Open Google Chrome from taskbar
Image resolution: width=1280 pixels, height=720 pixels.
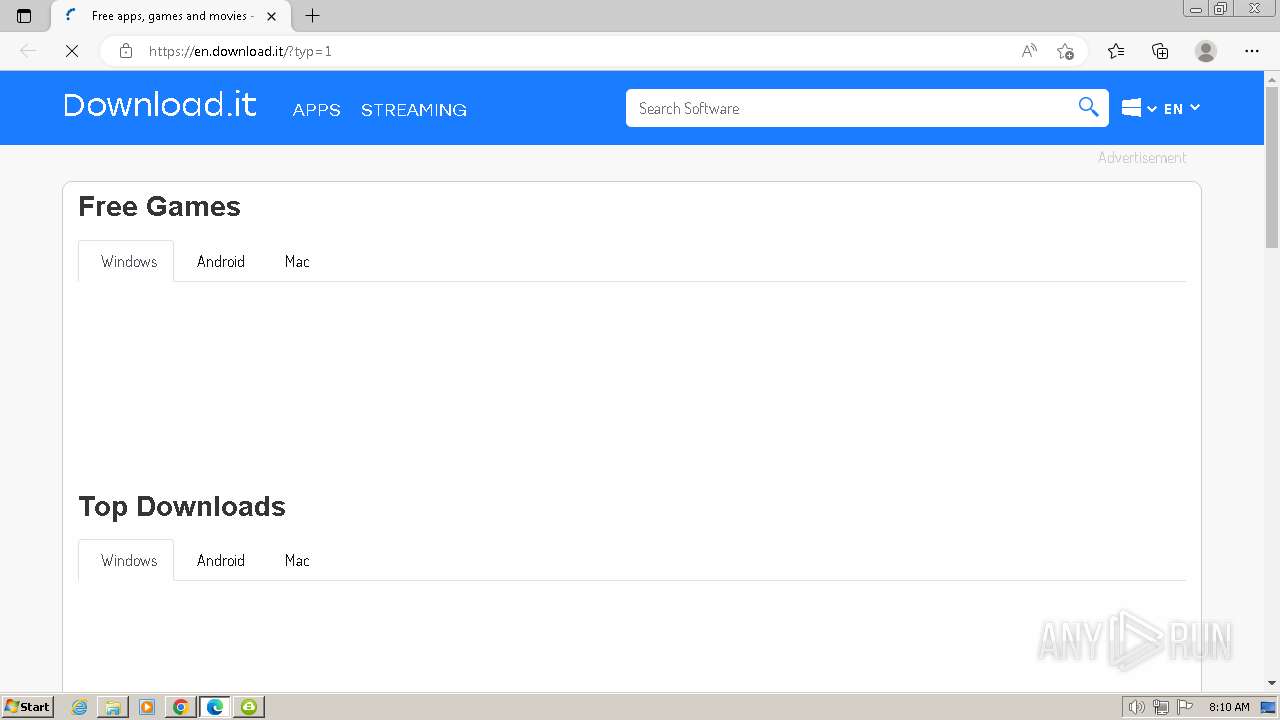(x=181, y=707)
